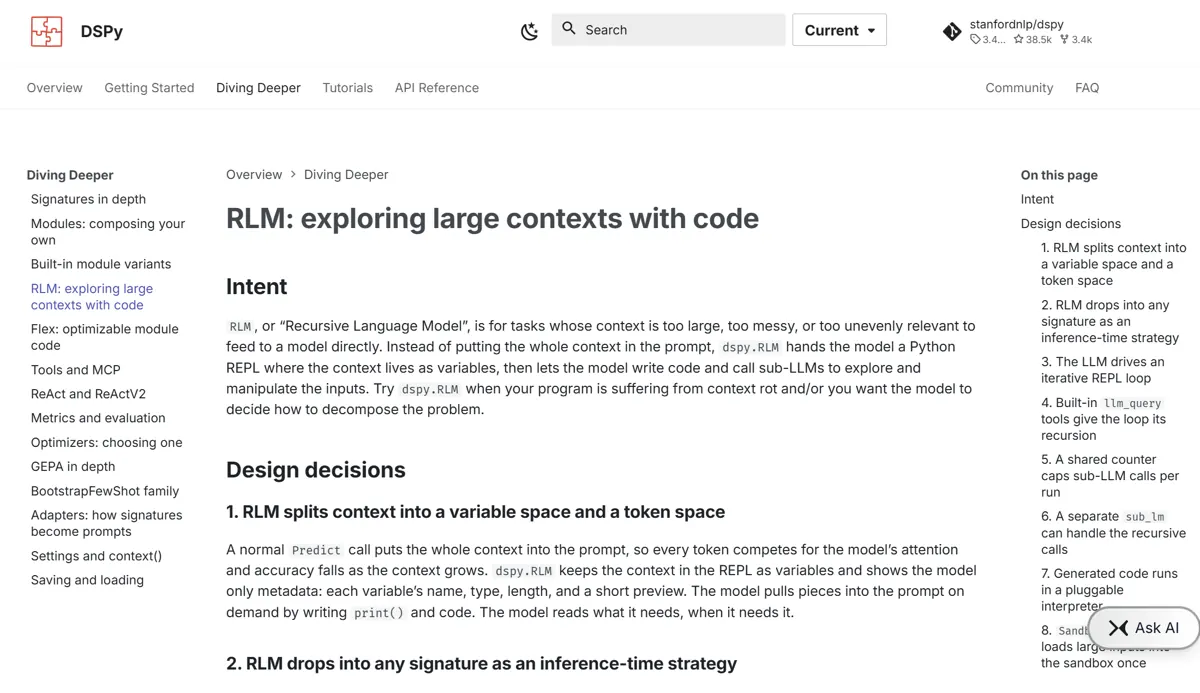The image size is (1200, 693).
Task: Click the Design decisions section heading
Action: click(316, 470)
